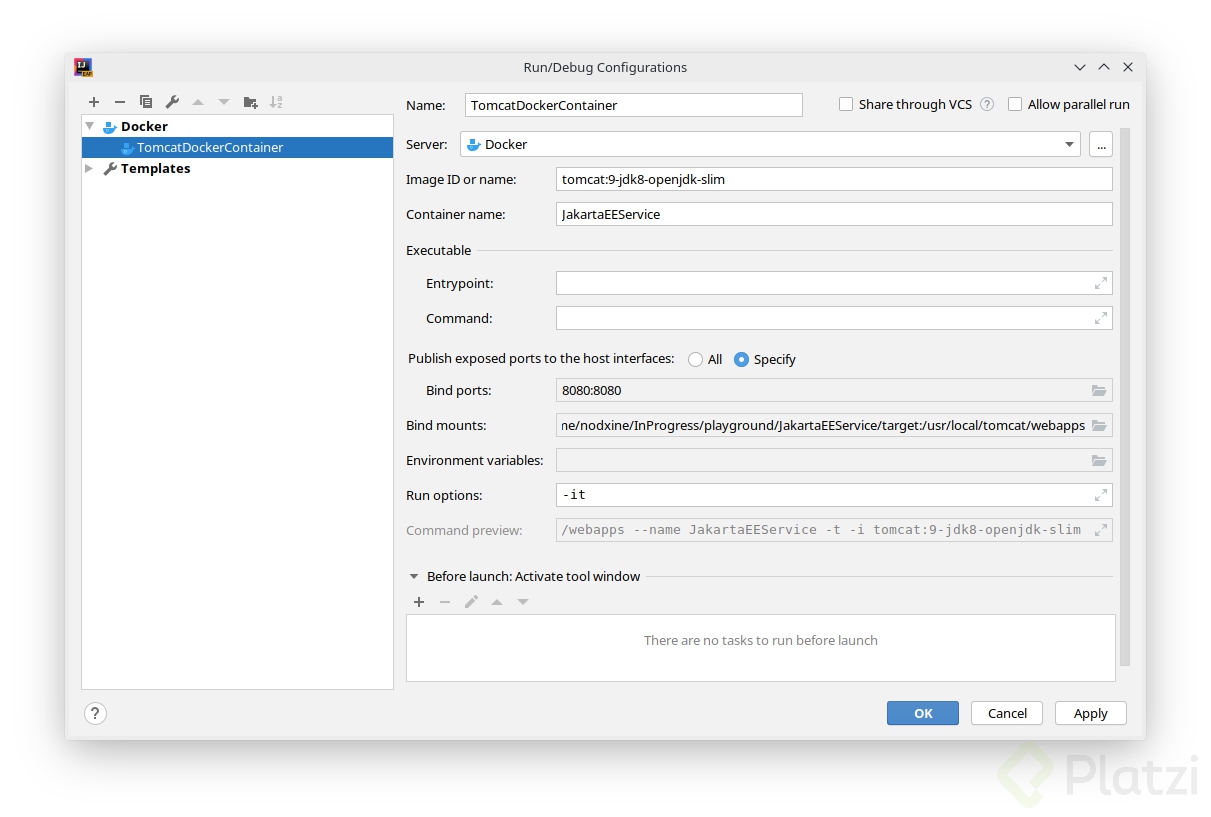
Task: Expand the Command preview field
Action: [x=1100, y=530]
